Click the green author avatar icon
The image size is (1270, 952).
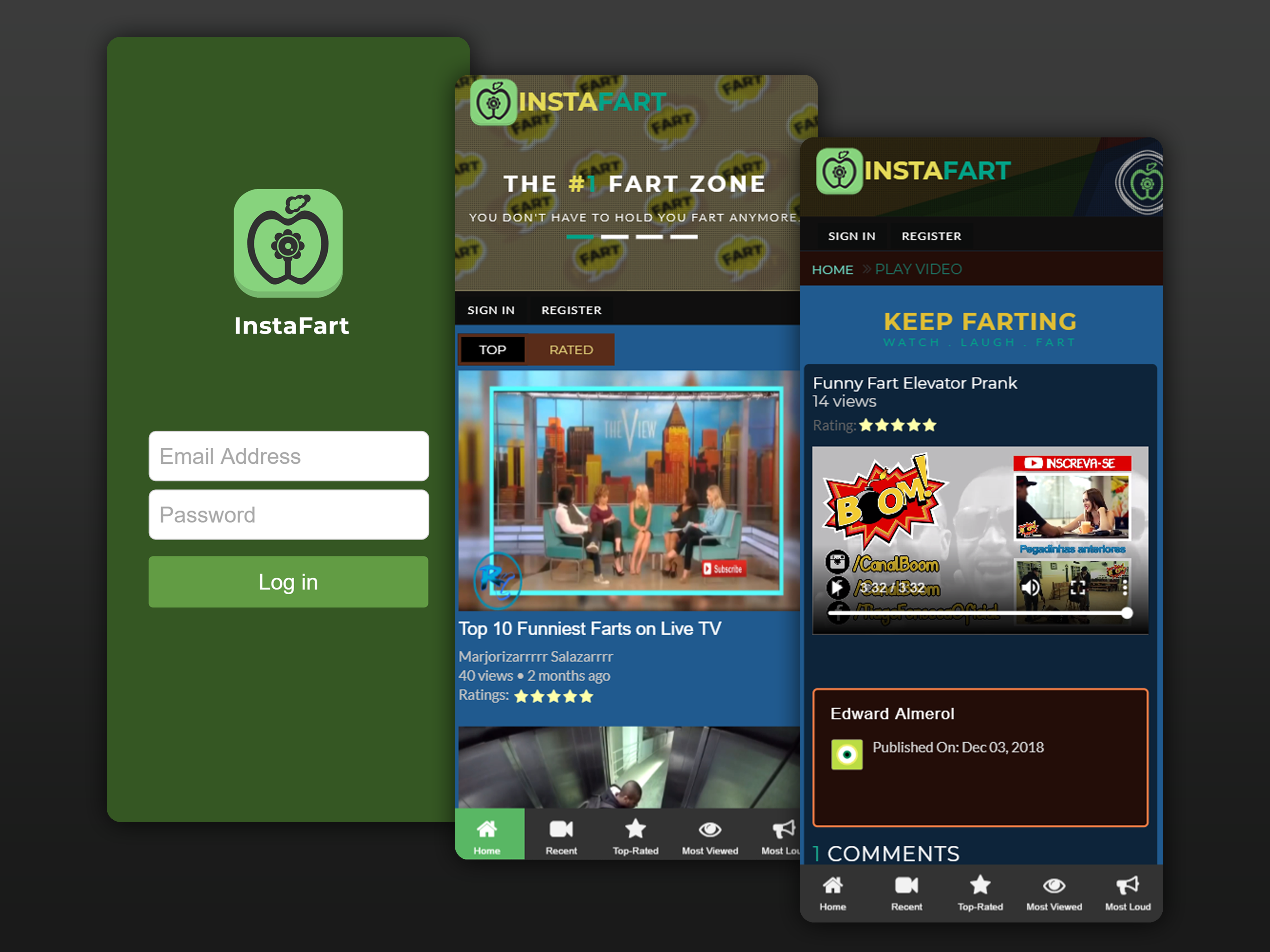point(847,754)
